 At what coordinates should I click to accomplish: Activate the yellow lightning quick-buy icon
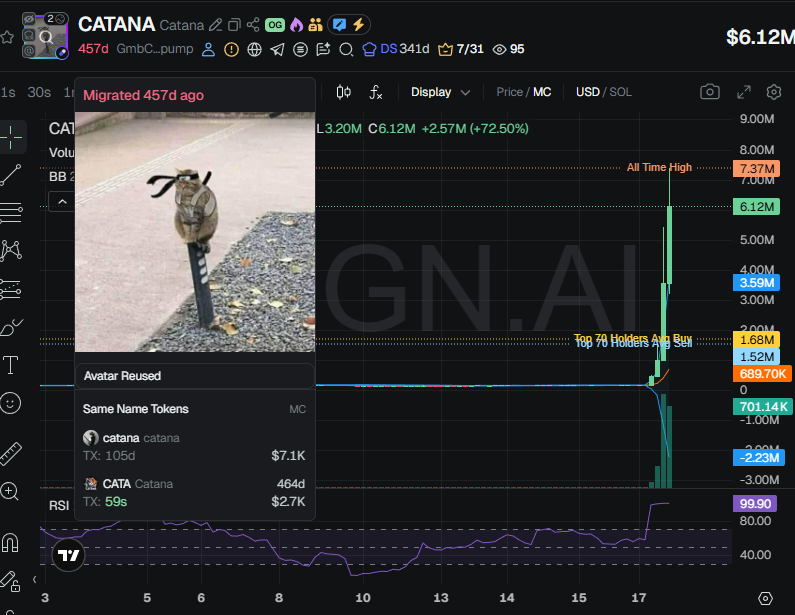pyautogui.click(x=358, y=25)
